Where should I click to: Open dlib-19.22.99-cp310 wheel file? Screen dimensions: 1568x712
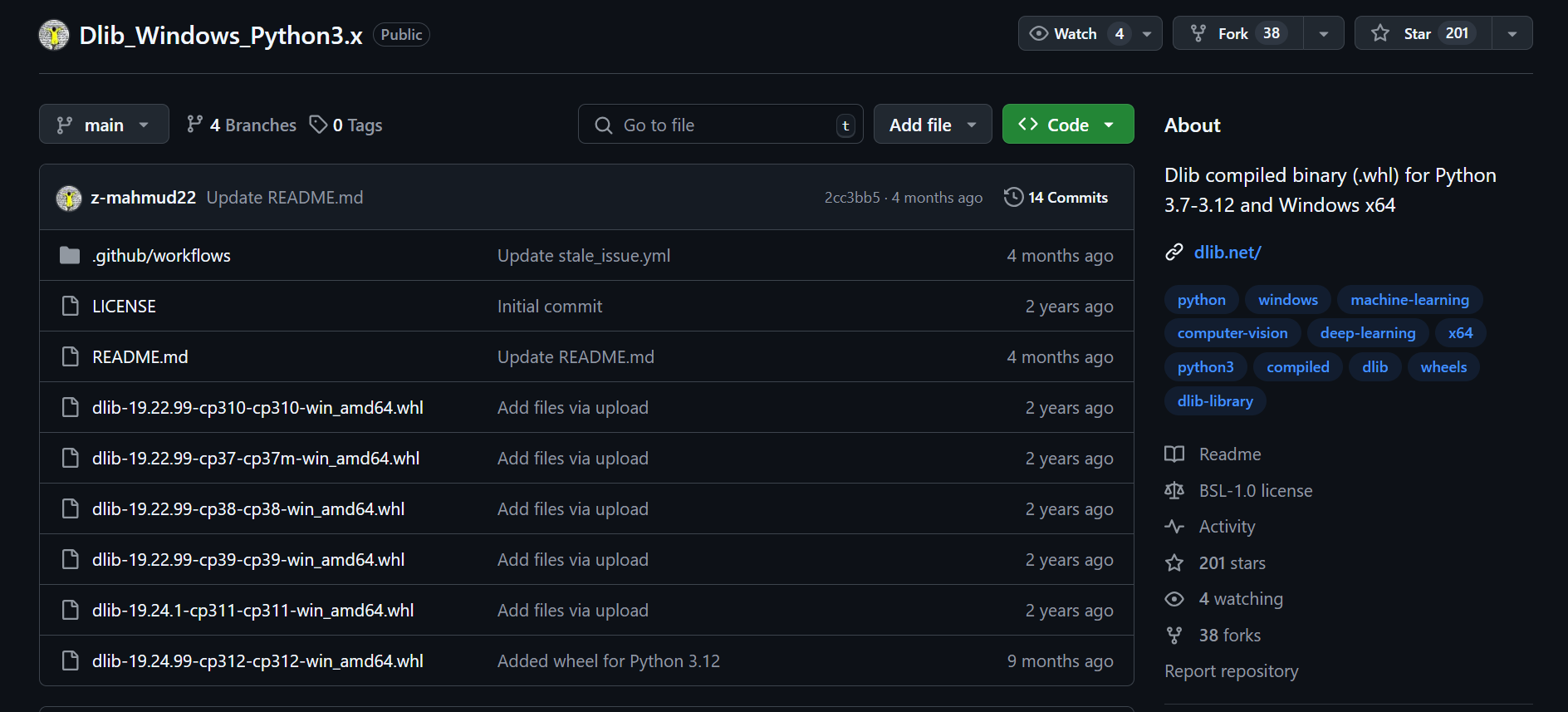[x=257, y=408]
